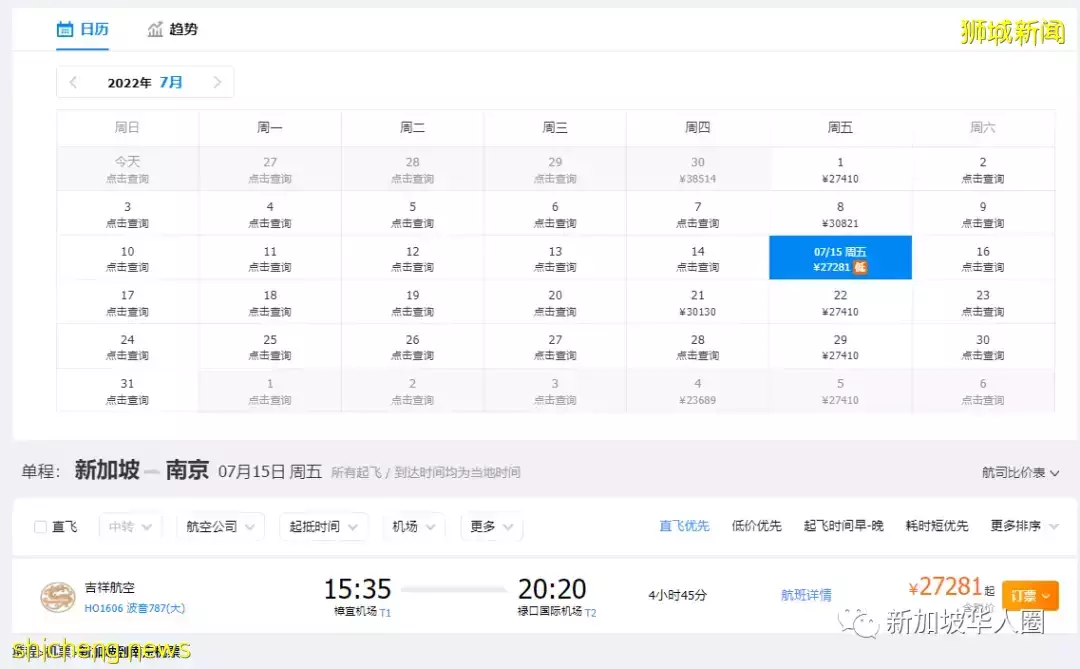Open the 起抵时间 time filter dropdown
Viewport: 1080px width, 669px height.
pos(323,525)
